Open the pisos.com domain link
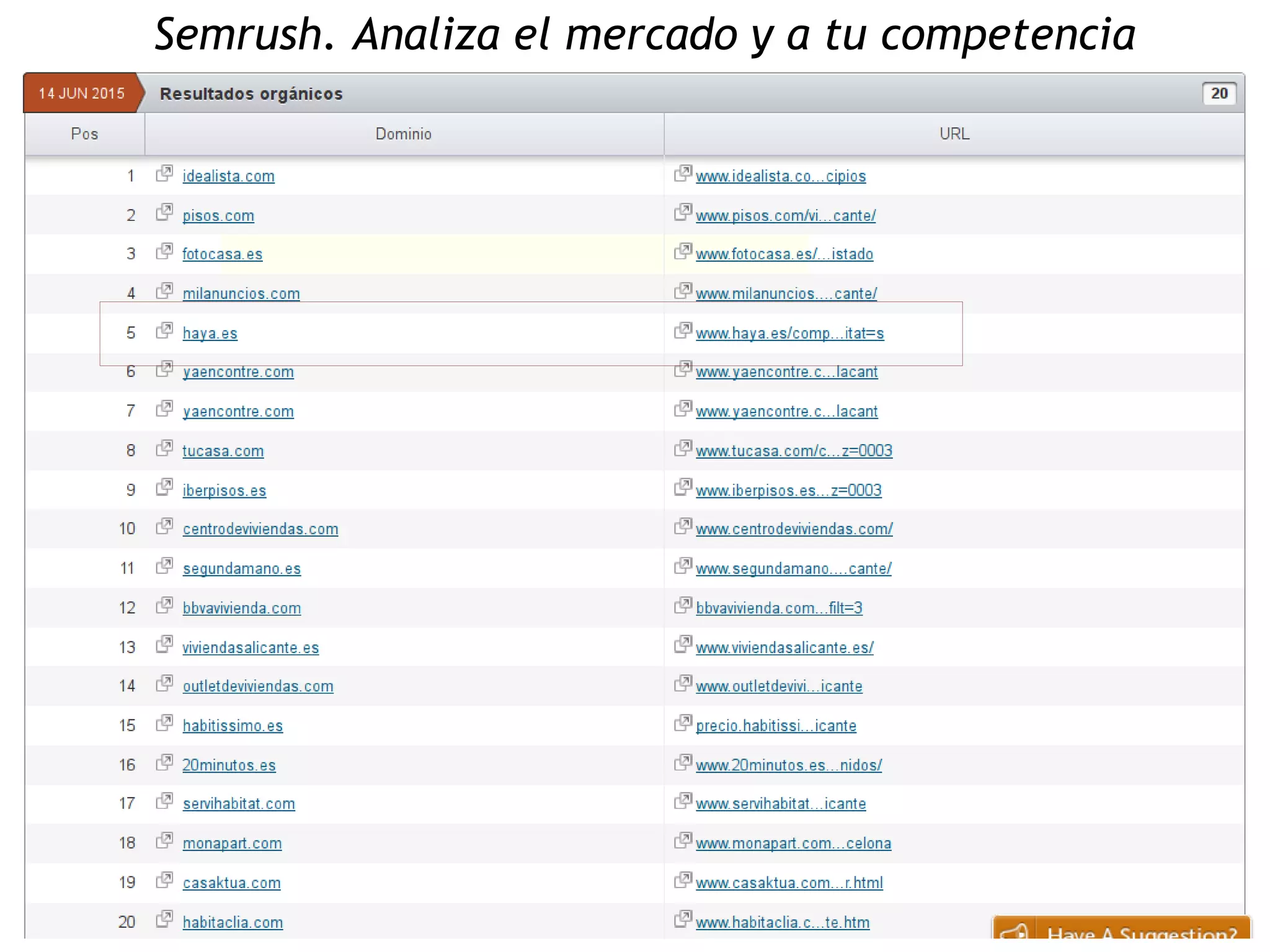Screen dimensions: 1270x952 218,216
